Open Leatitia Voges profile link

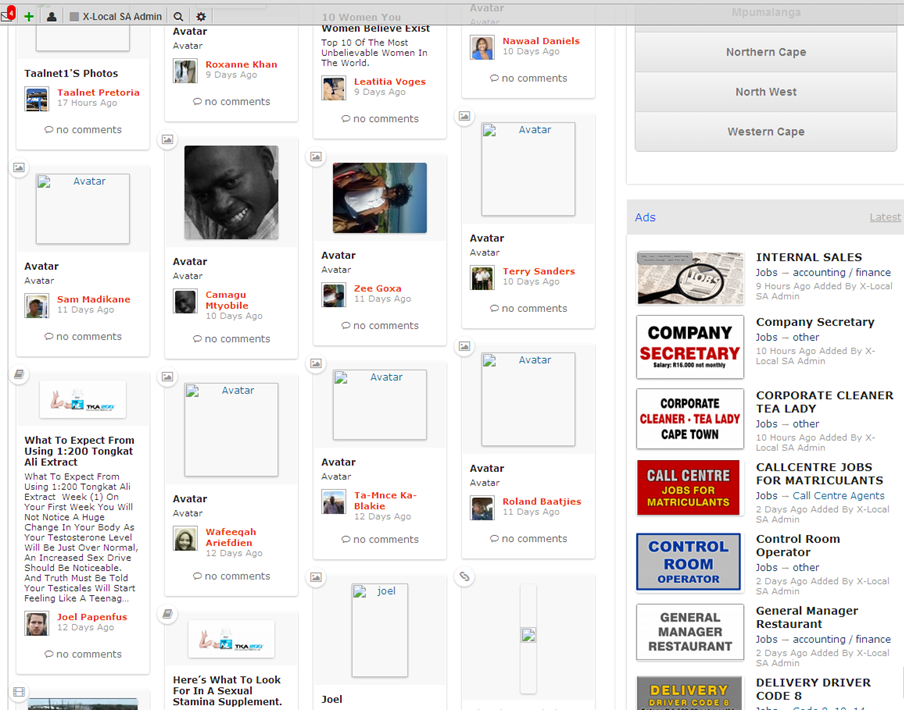(x=390, y=82)
